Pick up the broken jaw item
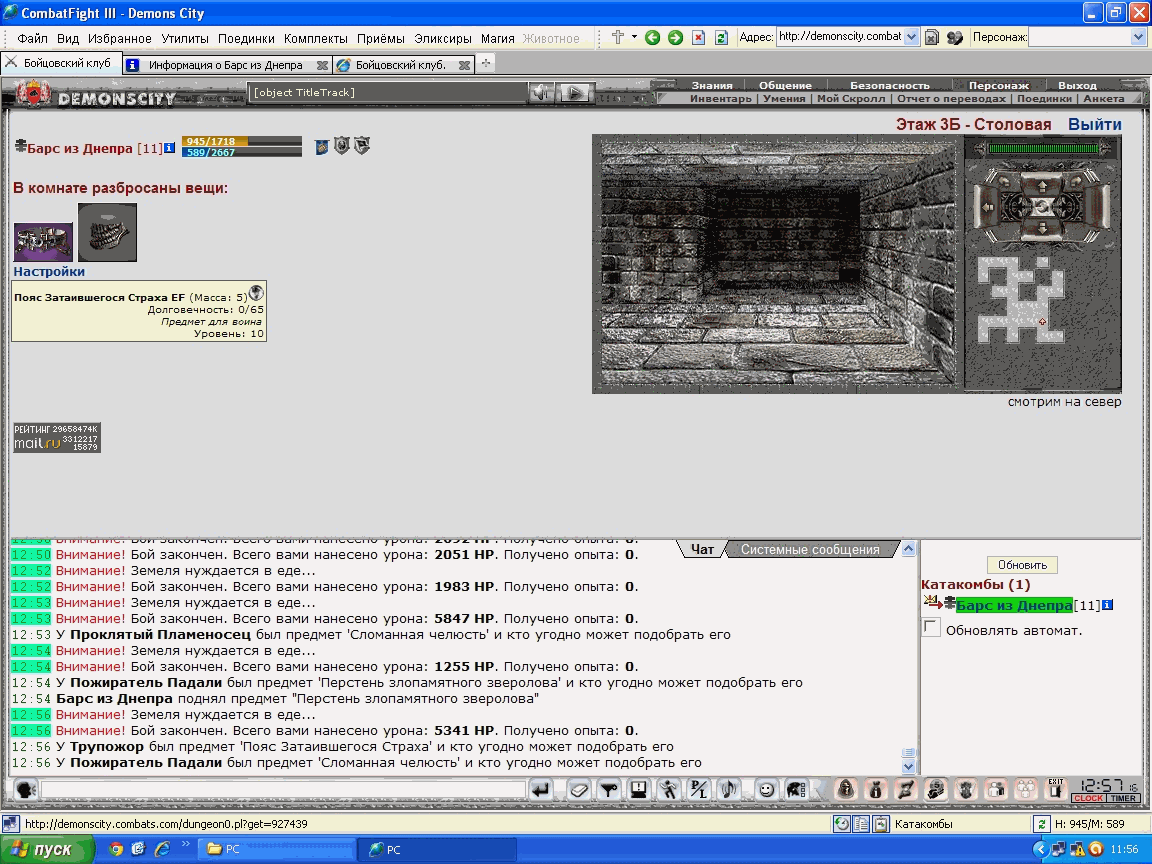The width and height of the screenshot is (1152, 864). [x=107, y=233]
